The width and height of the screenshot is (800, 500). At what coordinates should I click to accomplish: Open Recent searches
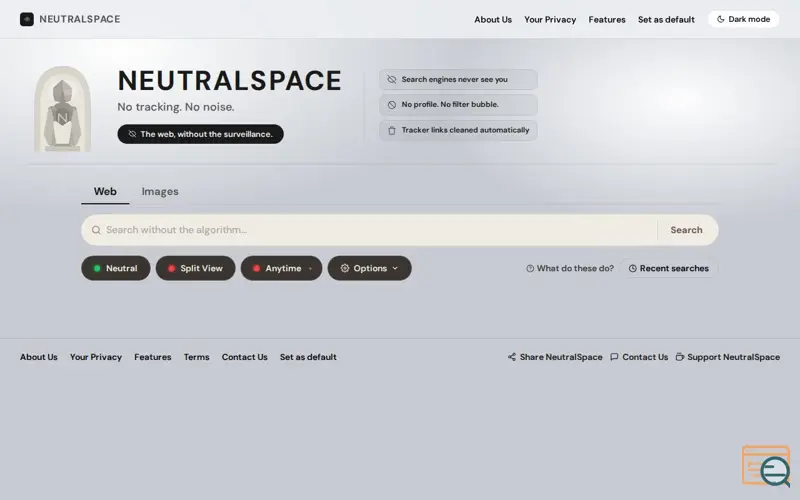[x=669, y=268]
